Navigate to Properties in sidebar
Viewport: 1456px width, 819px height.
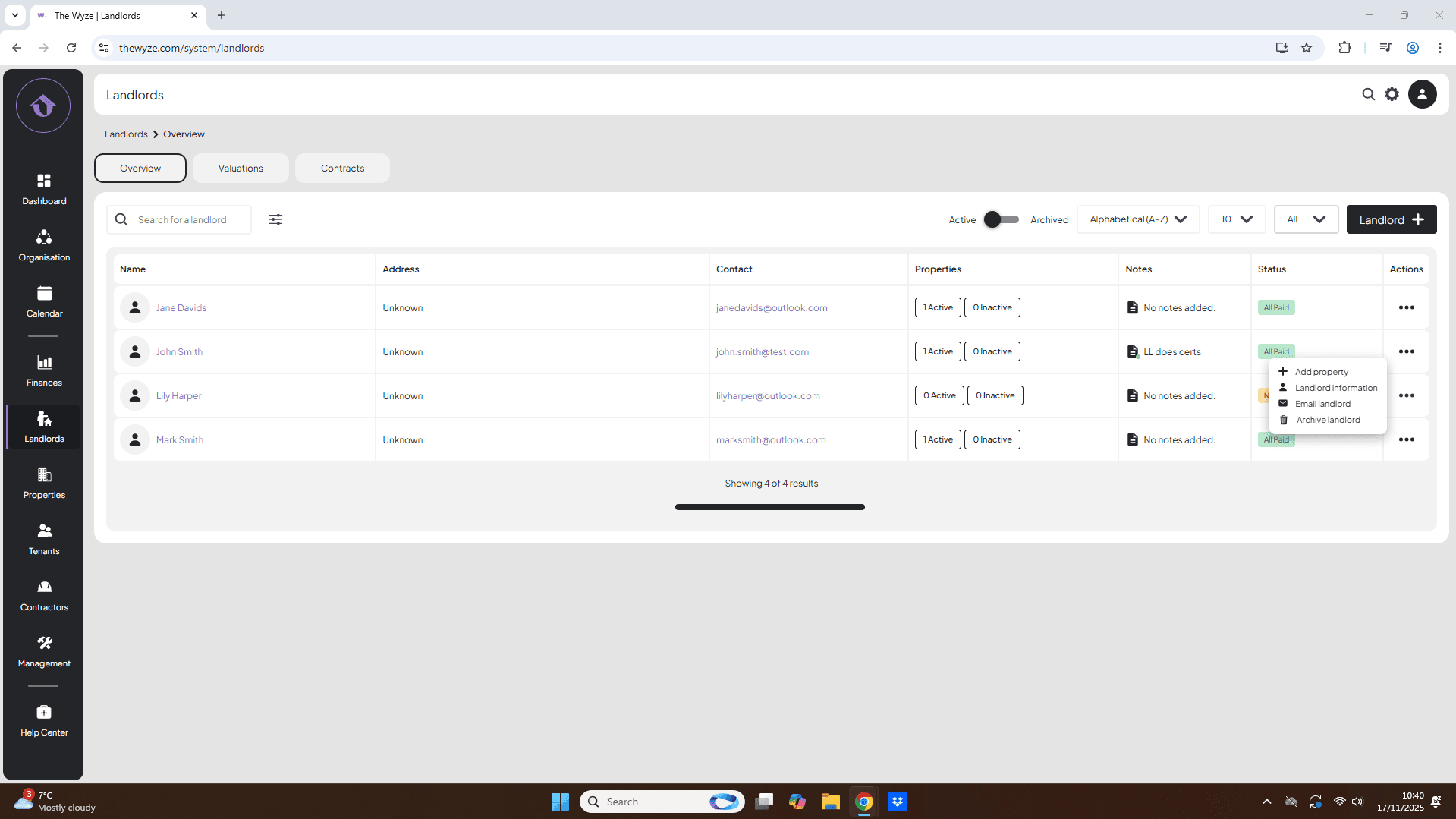click(x=44, y=483)
